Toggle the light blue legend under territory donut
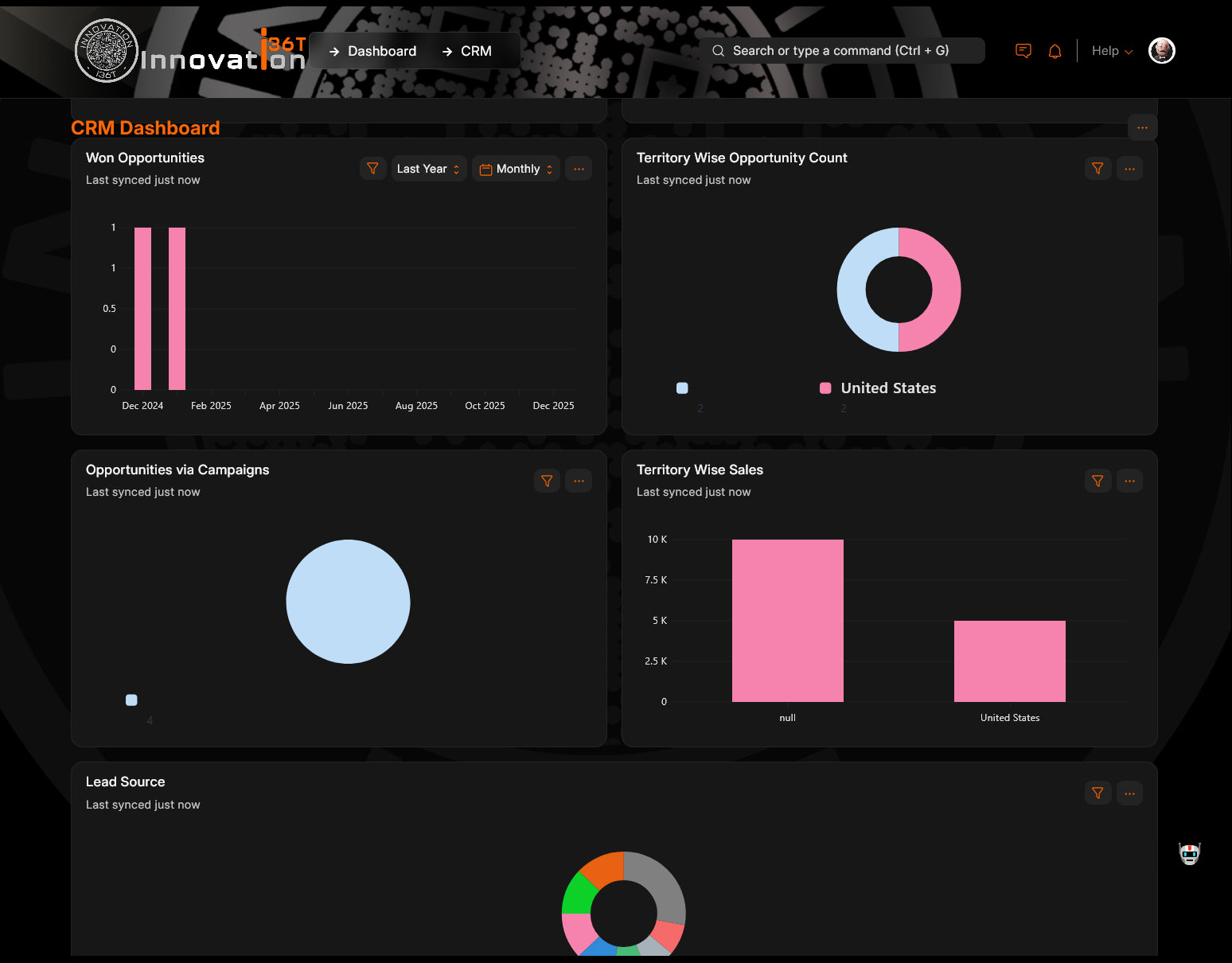Screen dimensions: 1232x963 coord(682,388)
